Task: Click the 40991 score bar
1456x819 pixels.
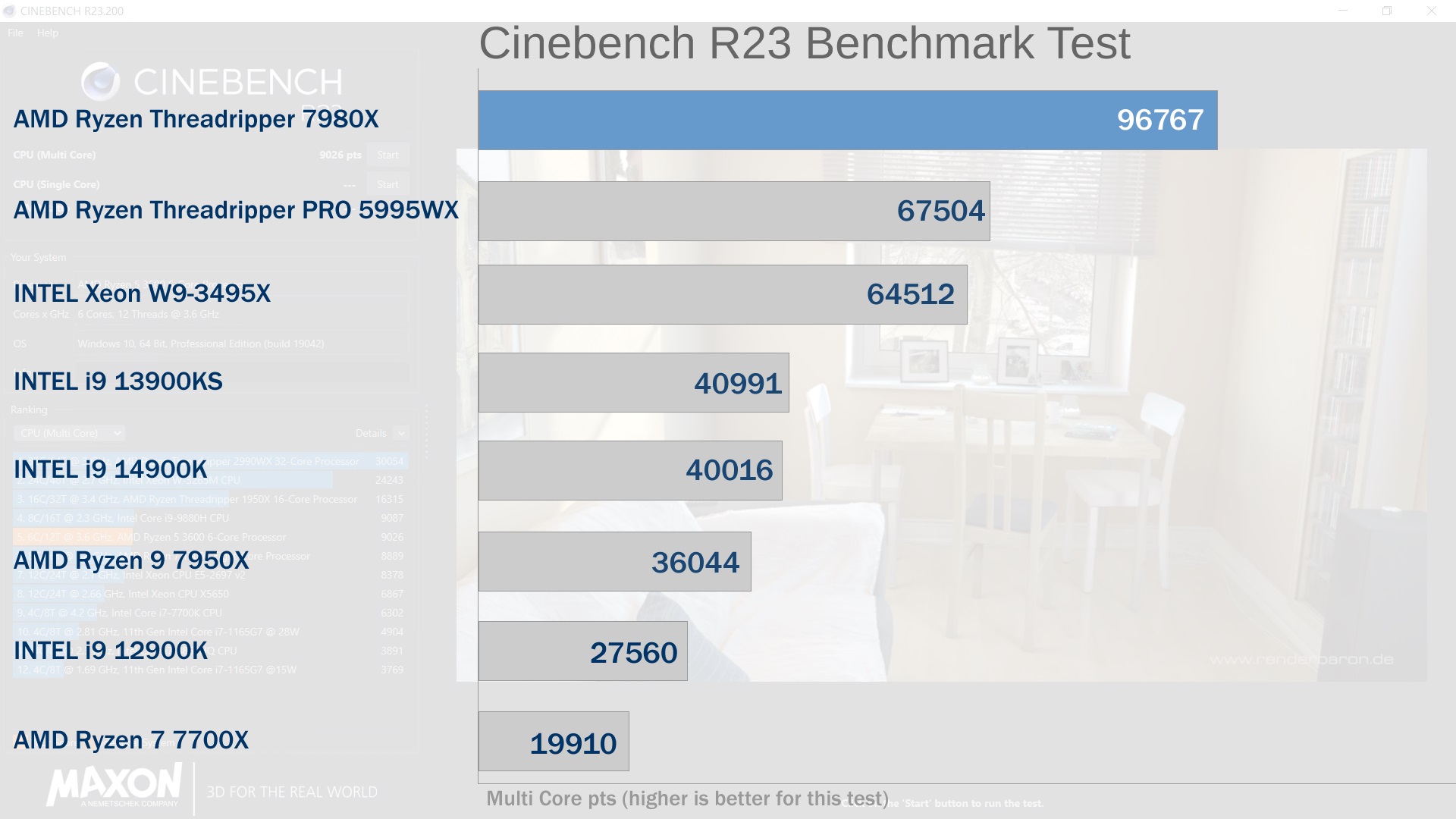Action: (634, 383)
